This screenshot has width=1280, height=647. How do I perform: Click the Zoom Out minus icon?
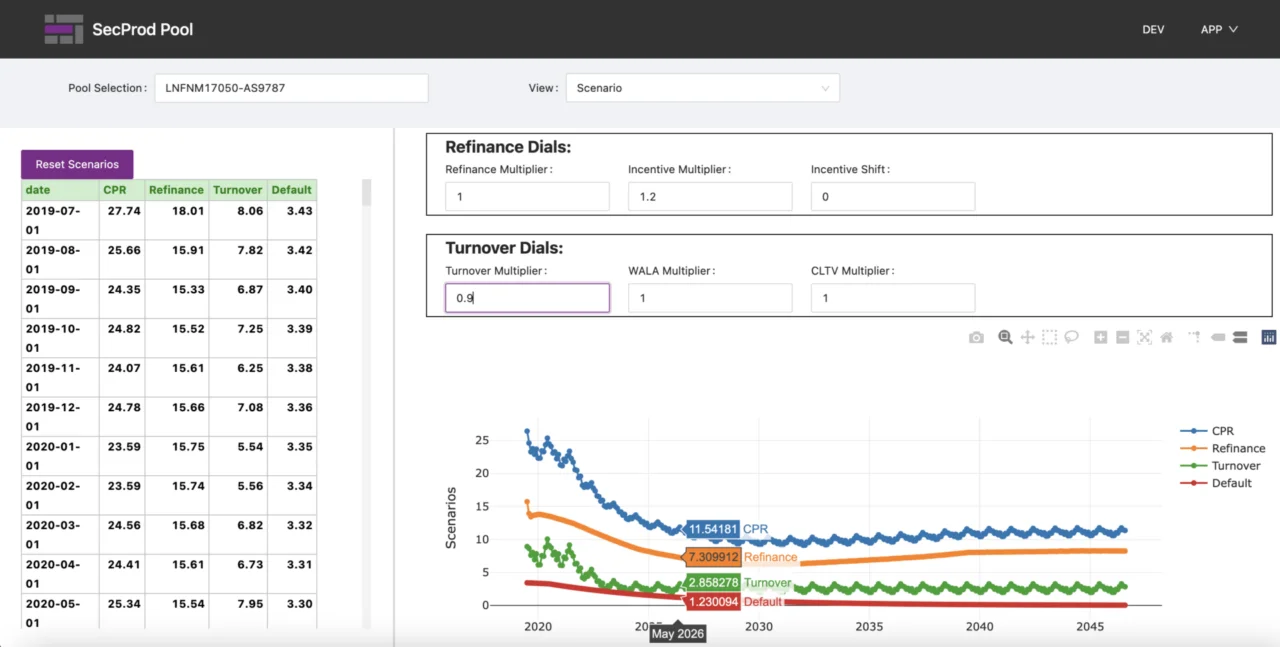tap(1122, 338)
